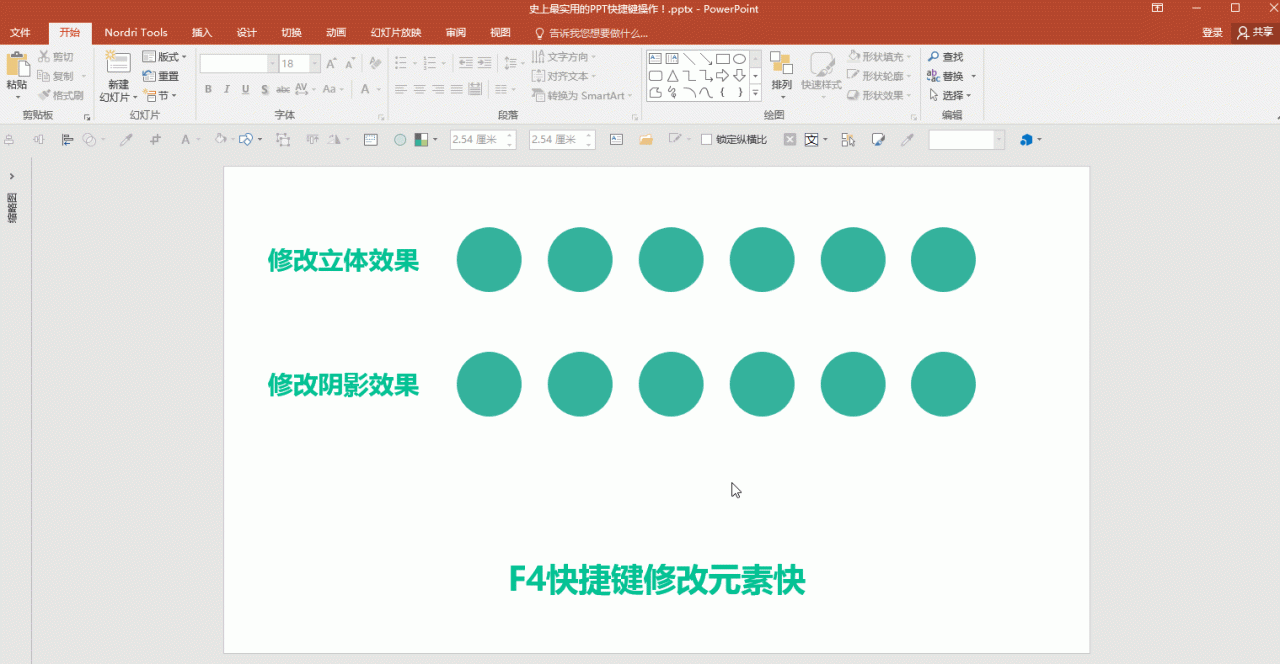Click the Sign in (登录) button
The height and width of the screenshot is (664, 1280).
coord(1212,33)
